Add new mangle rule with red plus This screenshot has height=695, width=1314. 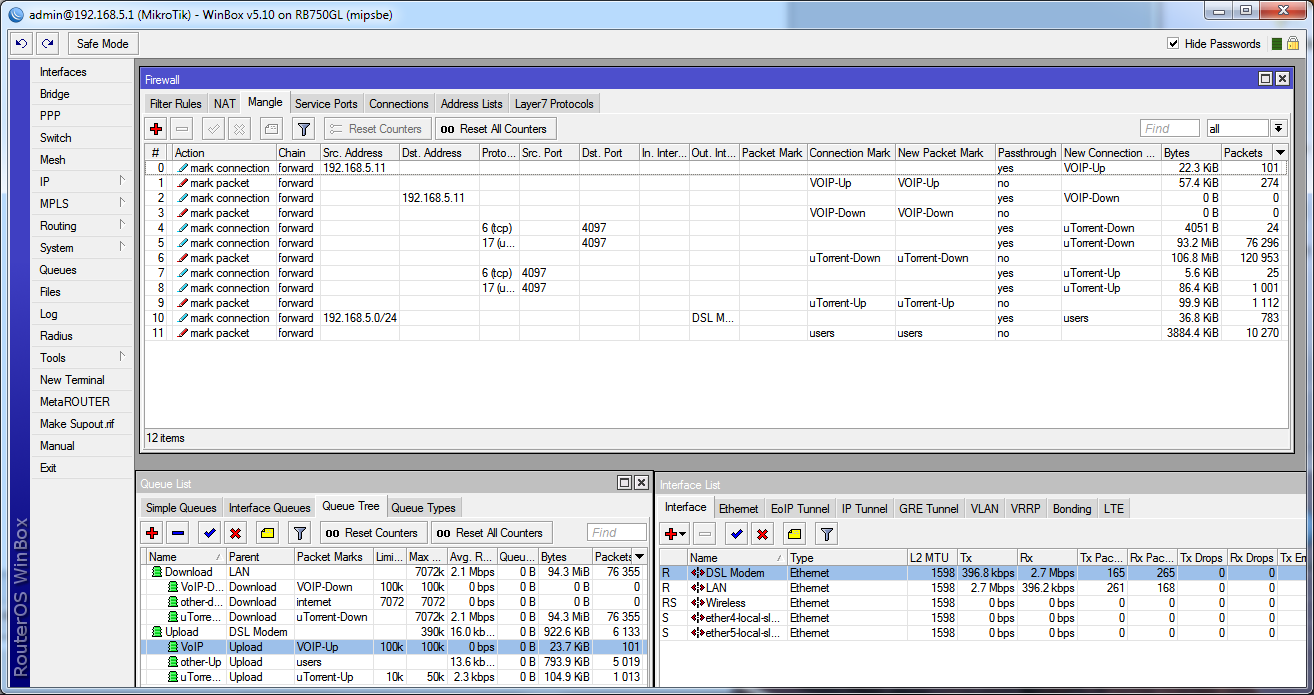coord(155,129)
